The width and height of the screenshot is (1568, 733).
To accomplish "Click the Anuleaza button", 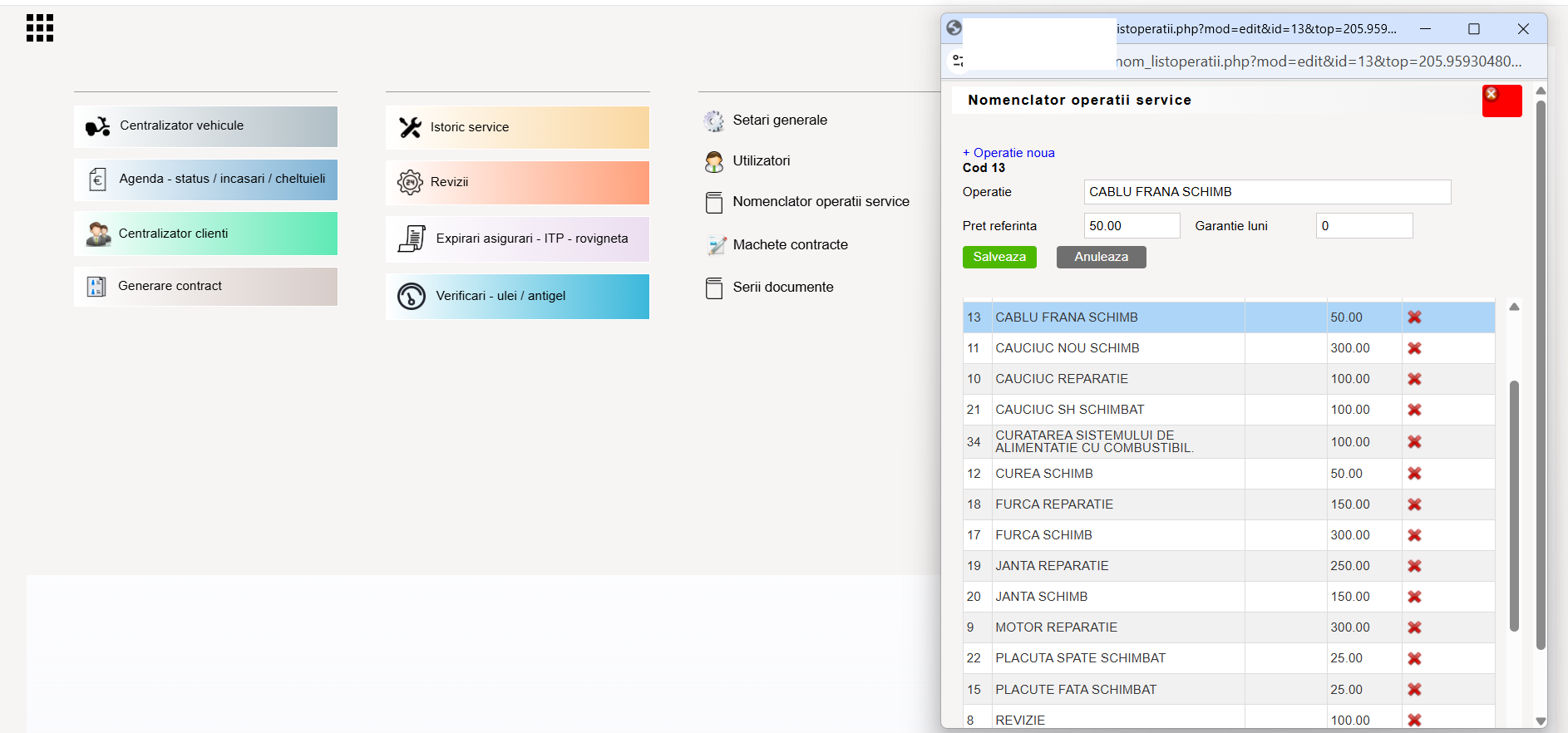I will (1101, 258).
